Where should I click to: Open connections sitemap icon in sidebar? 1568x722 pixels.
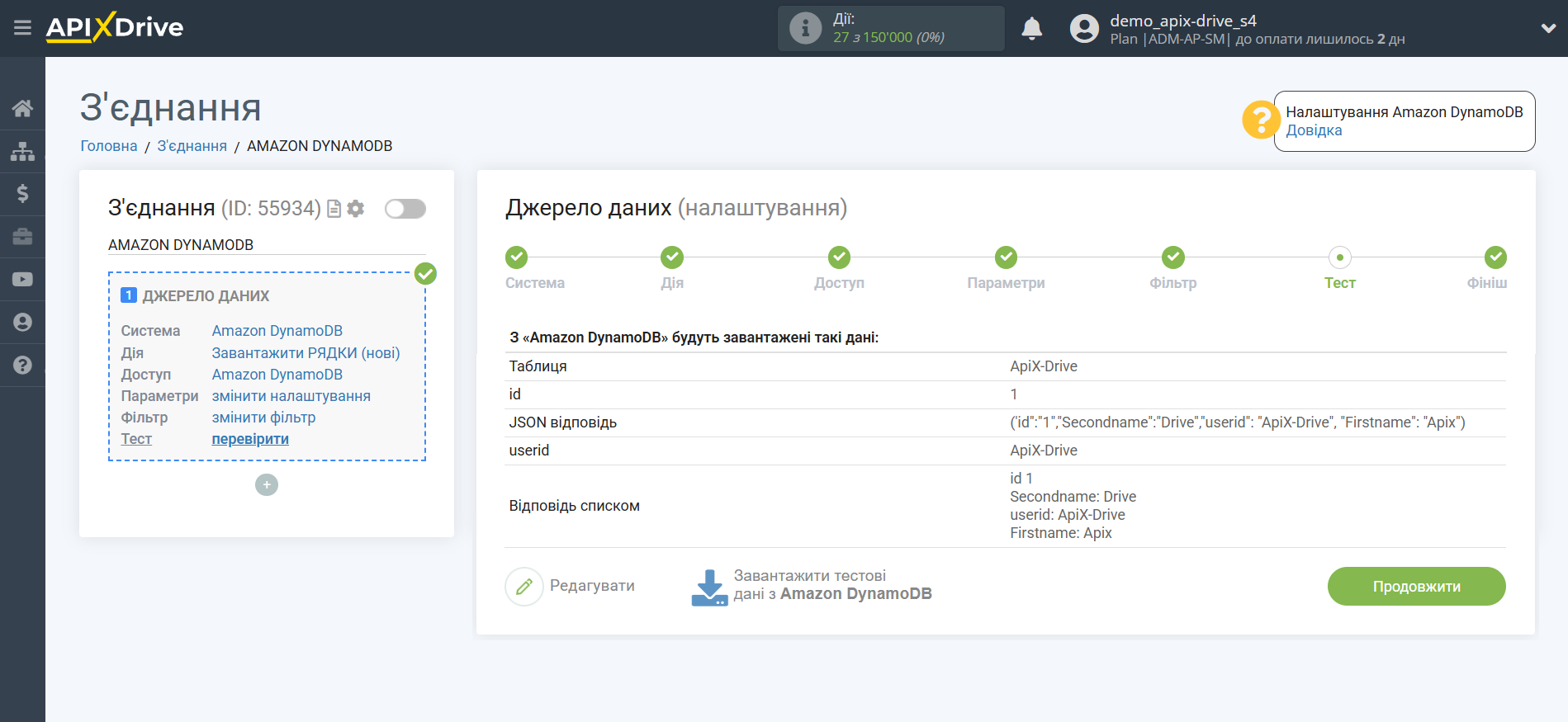pos(22,151)
